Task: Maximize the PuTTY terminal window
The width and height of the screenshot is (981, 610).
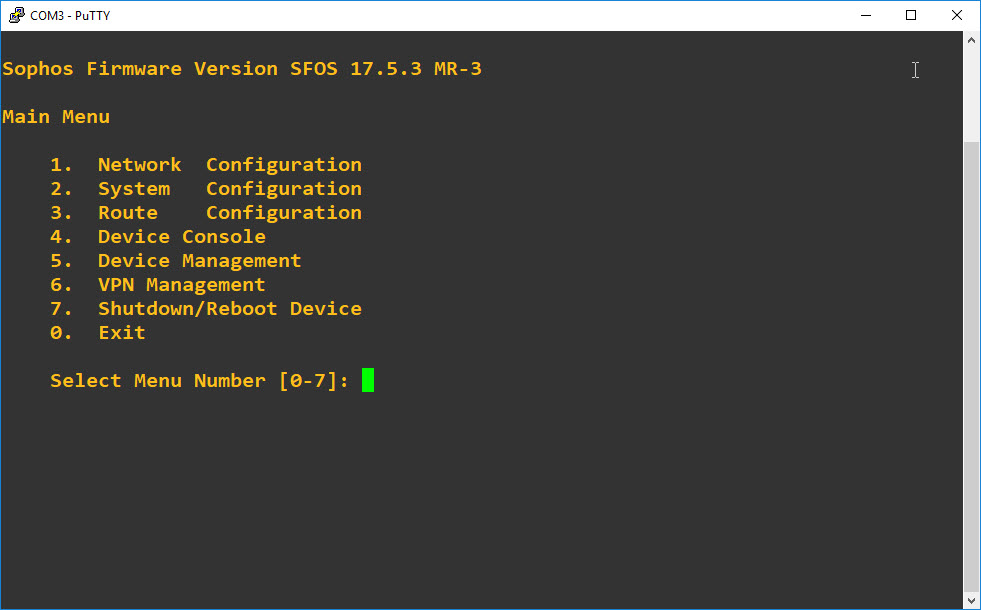Action: [x=911, y=15]
